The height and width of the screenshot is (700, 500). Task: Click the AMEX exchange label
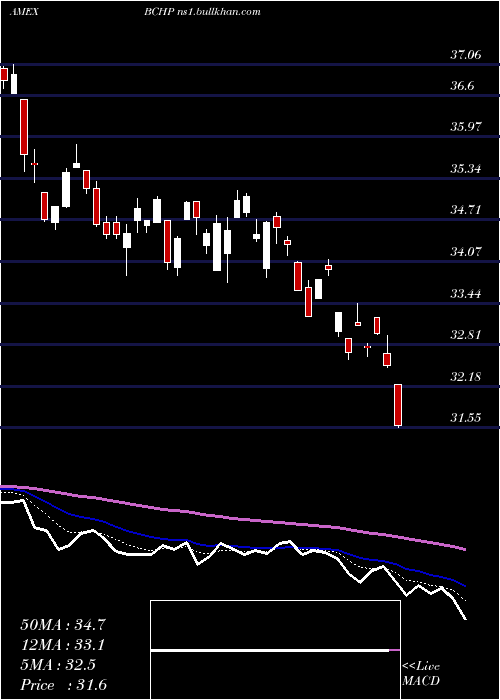pos(25,12)
